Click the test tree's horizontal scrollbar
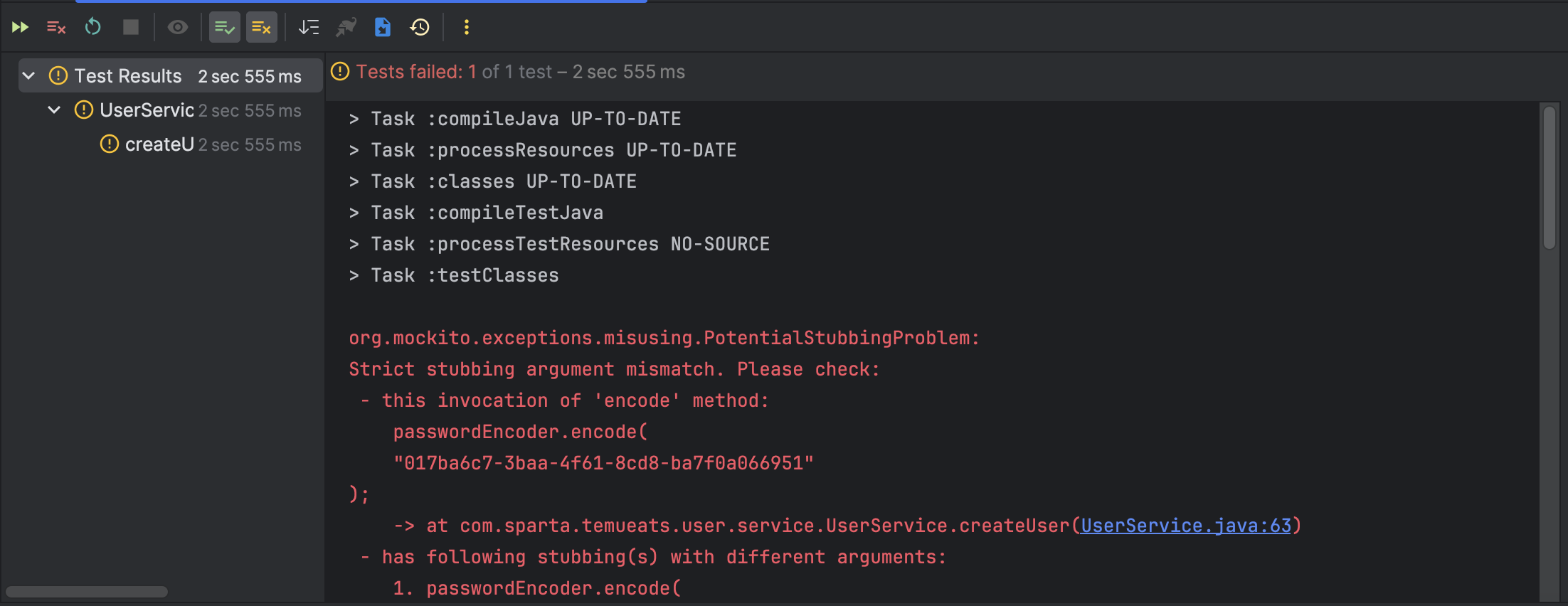The height and width of the screenshot is (606, 1568). coord(87,592)
